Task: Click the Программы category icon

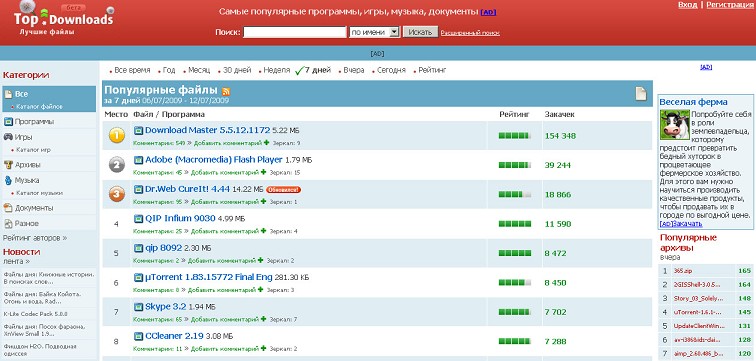Action: click(8, 121)
